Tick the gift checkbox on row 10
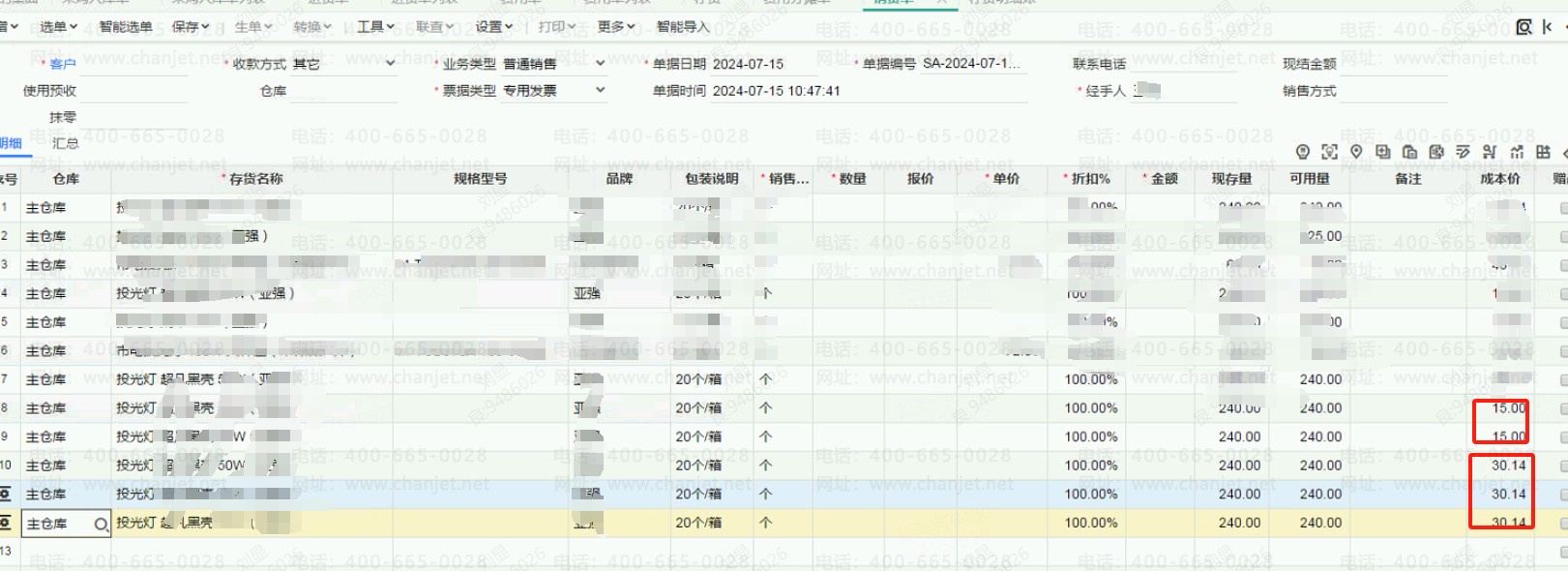 pos(1563,466)
